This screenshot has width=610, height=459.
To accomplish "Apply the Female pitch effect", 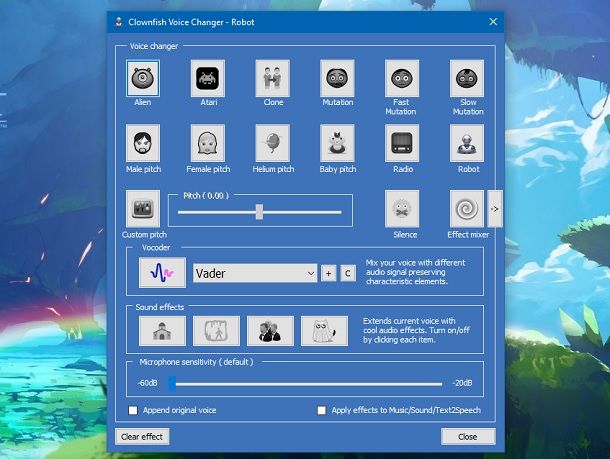I will click(208, 143).
